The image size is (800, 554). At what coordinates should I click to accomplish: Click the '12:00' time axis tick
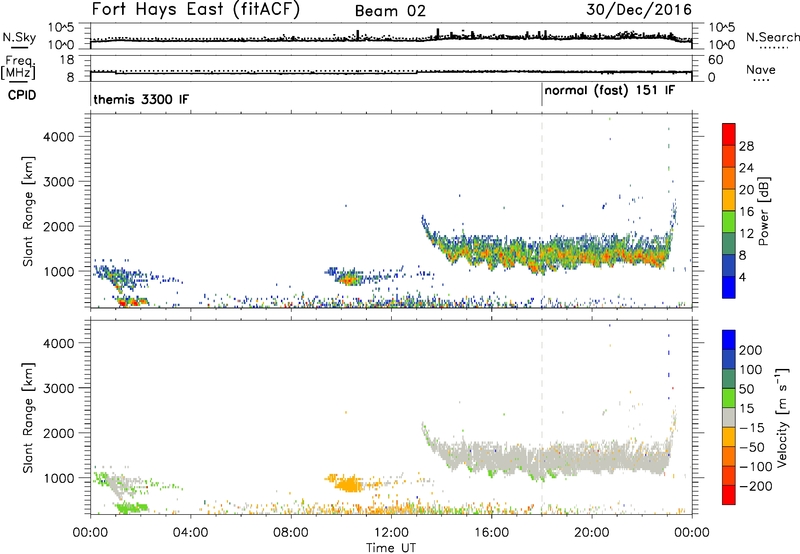click(x=391, y=533)
